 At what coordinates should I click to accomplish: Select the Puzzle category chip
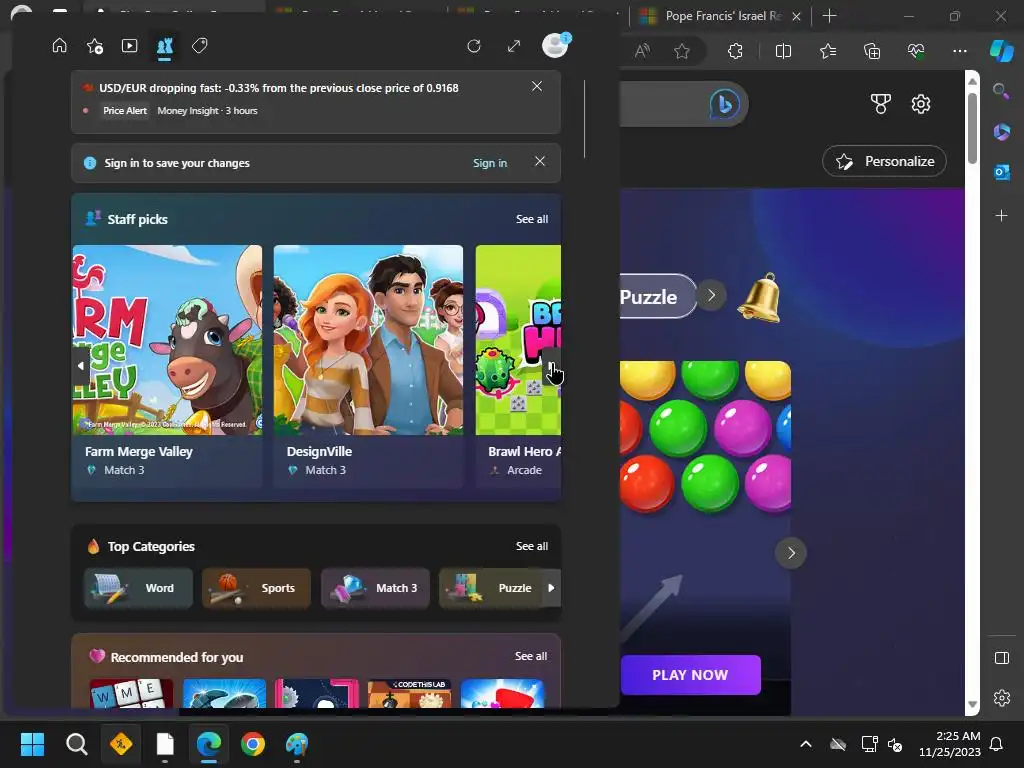(491, 588)
